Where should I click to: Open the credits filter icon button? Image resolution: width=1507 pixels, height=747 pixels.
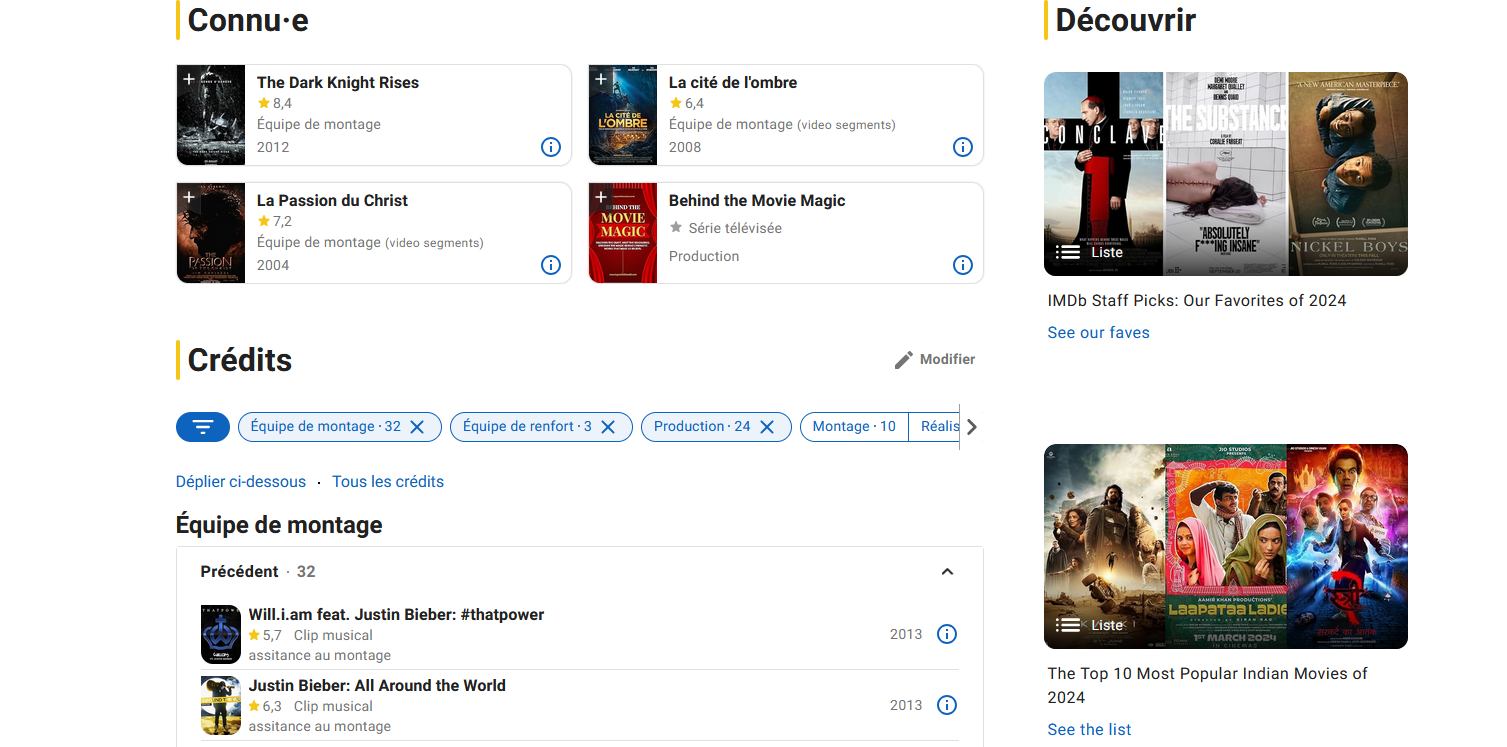pyautogui.click(x=203, y=427)
